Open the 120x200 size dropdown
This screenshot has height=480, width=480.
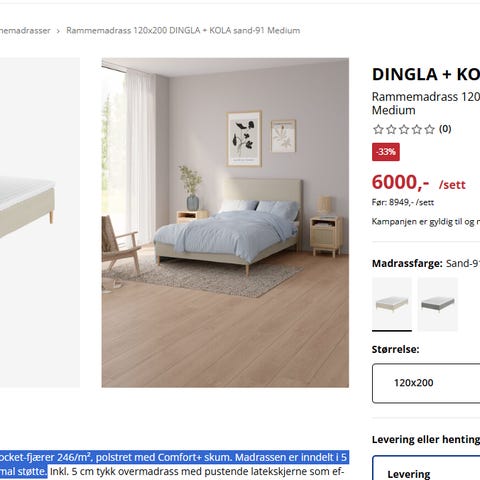point(426,383)
